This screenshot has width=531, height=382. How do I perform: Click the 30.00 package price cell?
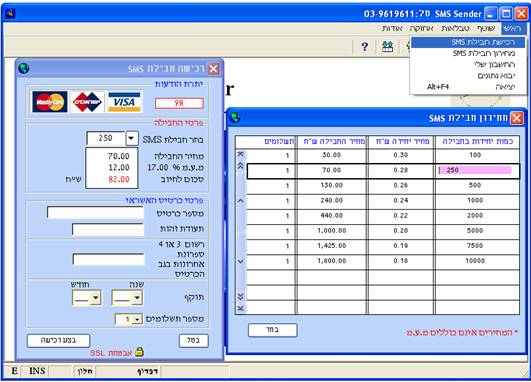pos(332,155)
